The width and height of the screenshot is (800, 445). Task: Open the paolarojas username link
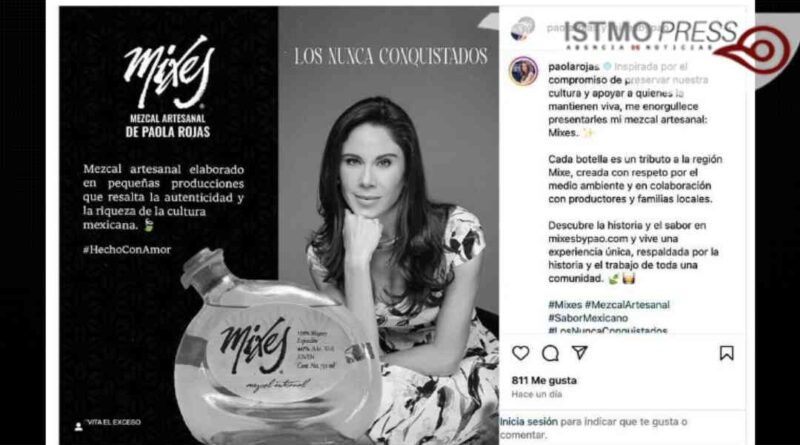coord(573,67)
